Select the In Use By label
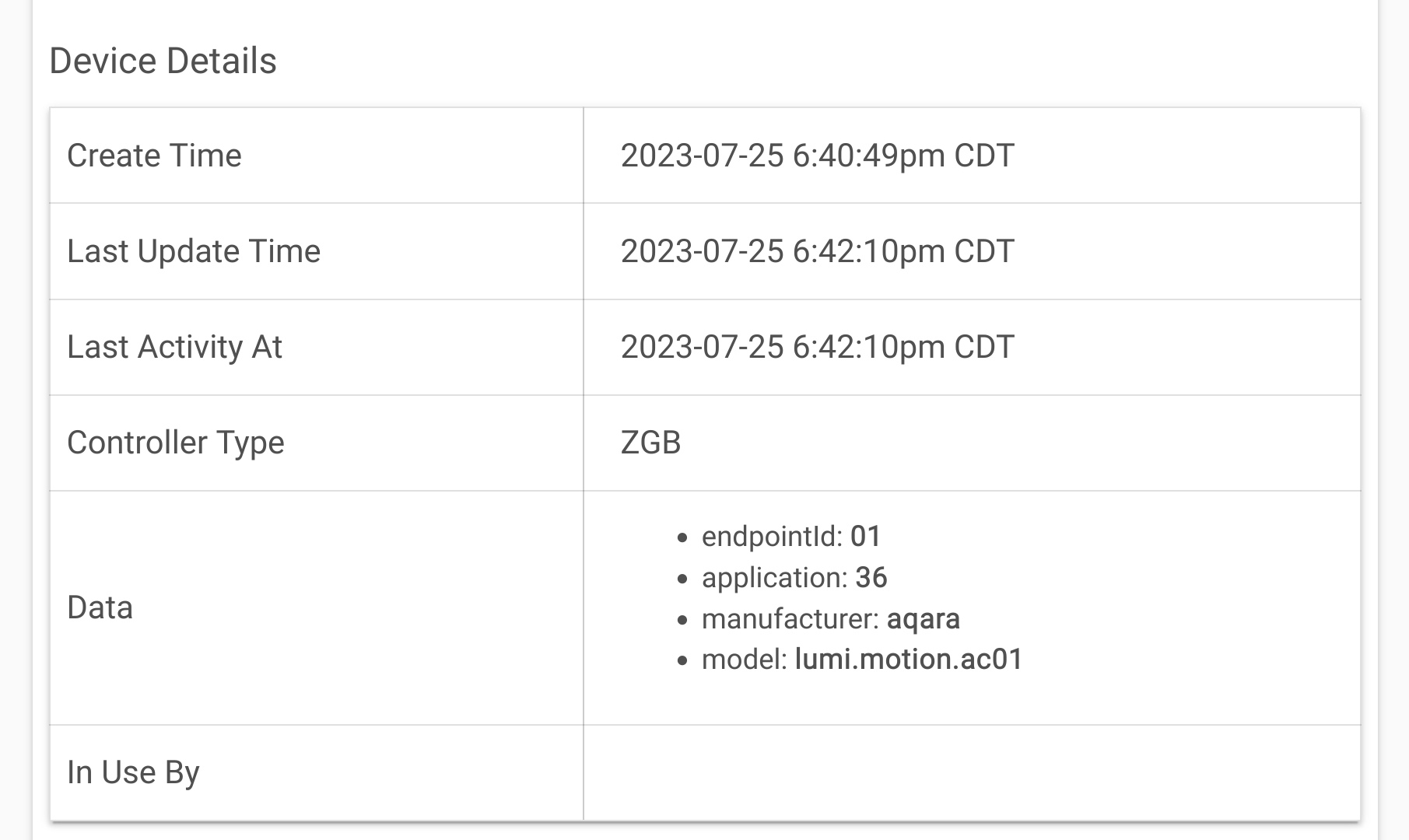 tap(133, 772)
